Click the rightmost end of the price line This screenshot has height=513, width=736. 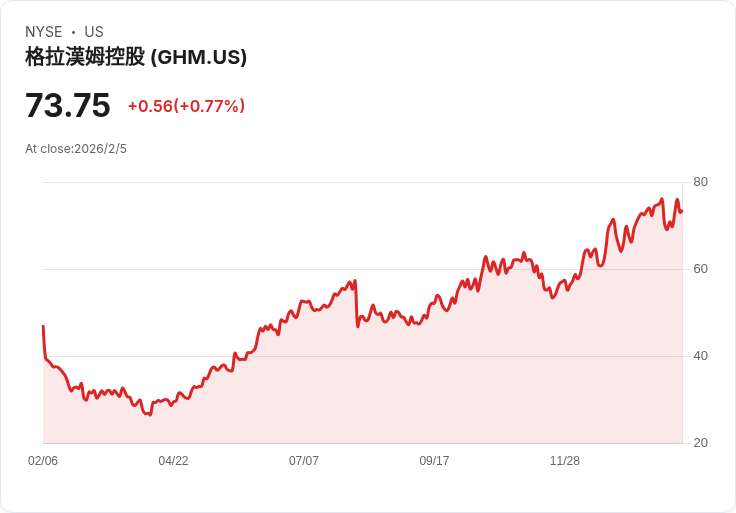[681, 211]
